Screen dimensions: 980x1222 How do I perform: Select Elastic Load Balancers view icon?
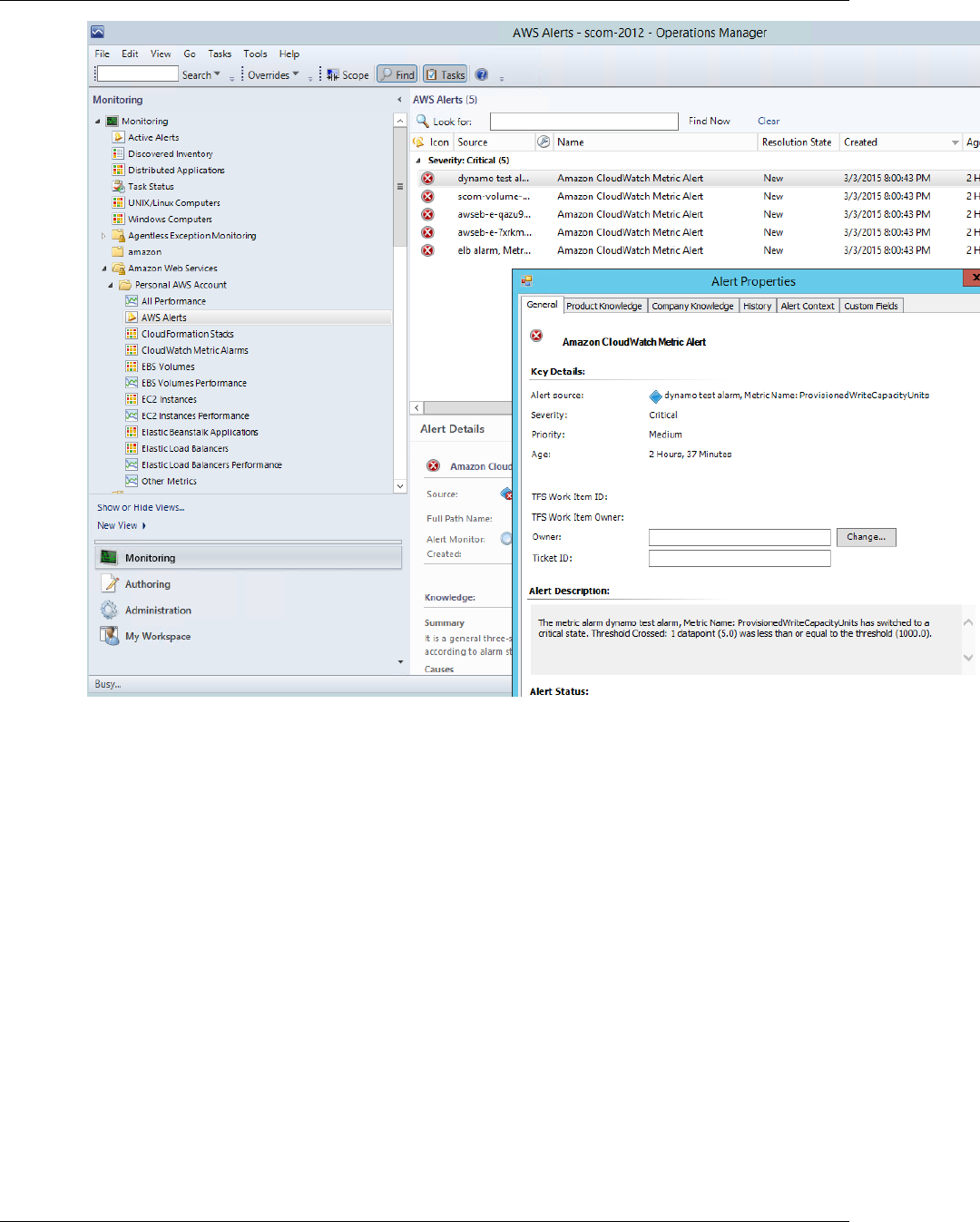132,448
